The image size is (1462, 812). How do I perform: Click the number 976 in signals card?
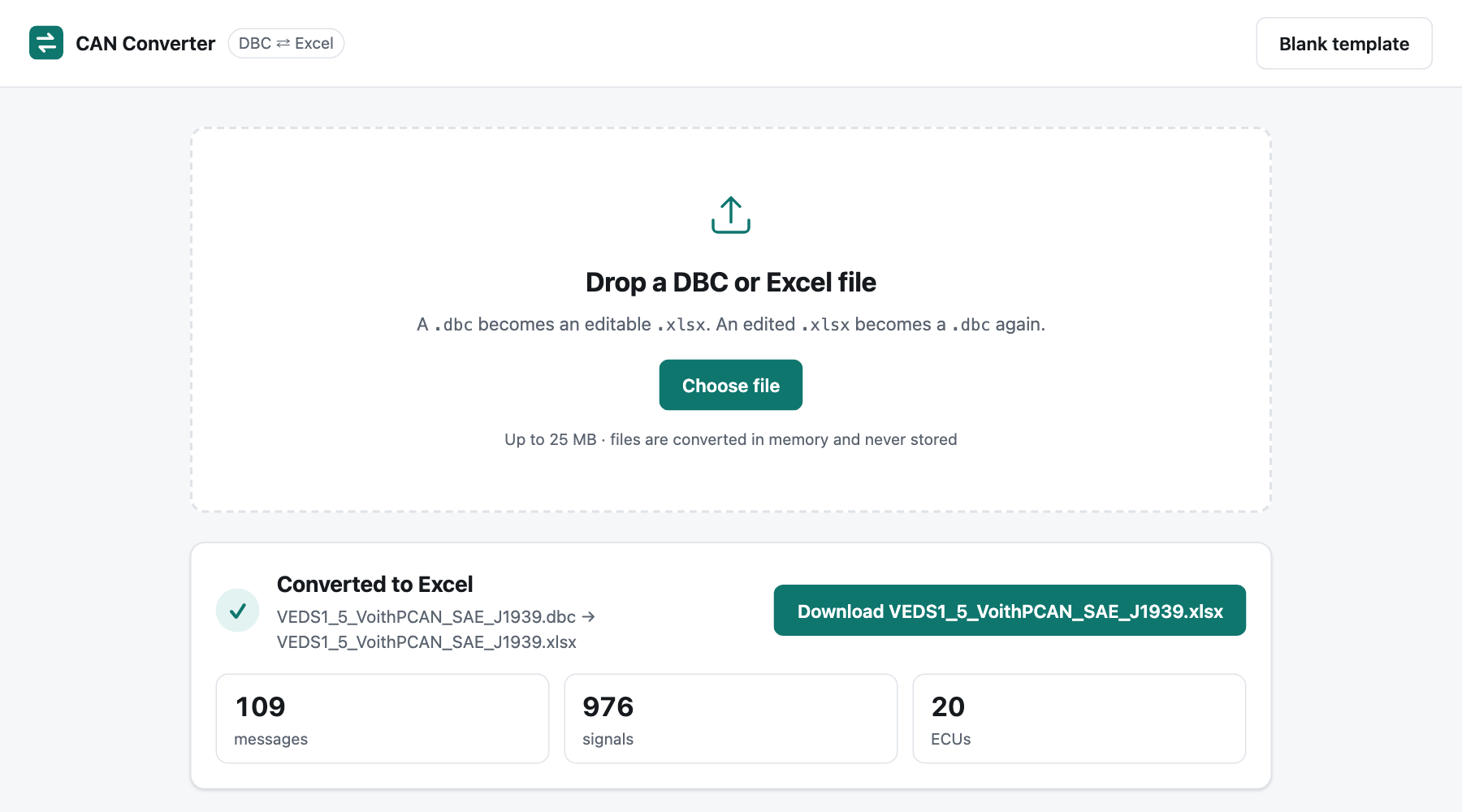click(608, 706)
